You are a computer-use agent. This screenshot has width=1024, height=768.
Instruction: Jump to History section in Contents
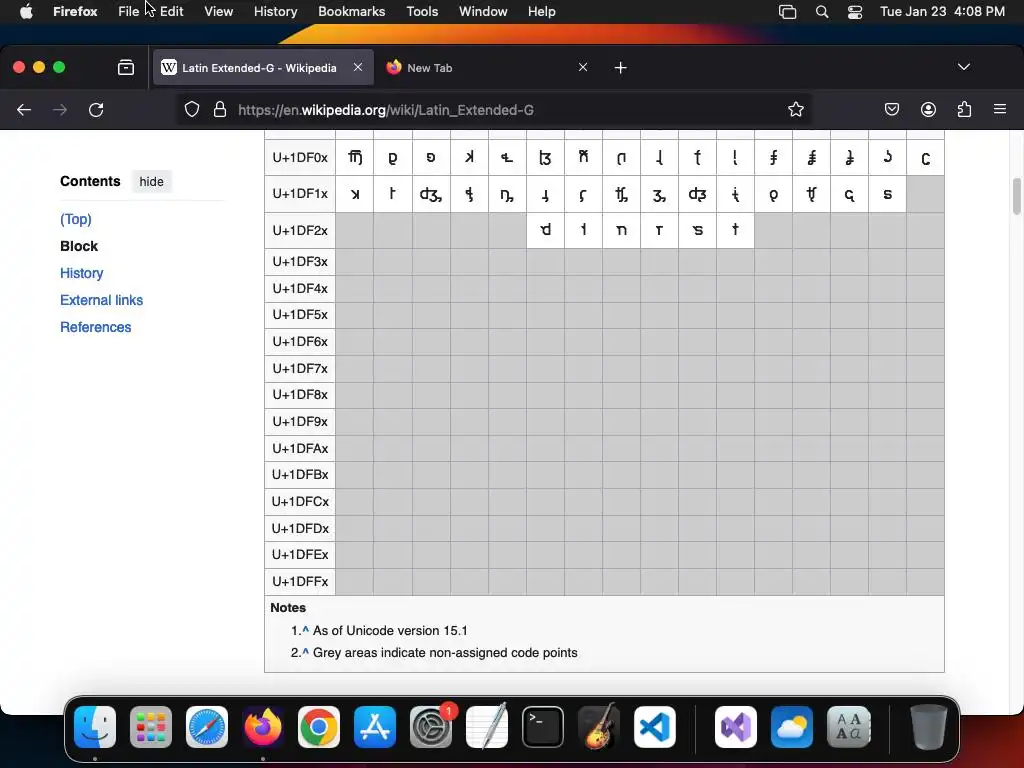82,273
